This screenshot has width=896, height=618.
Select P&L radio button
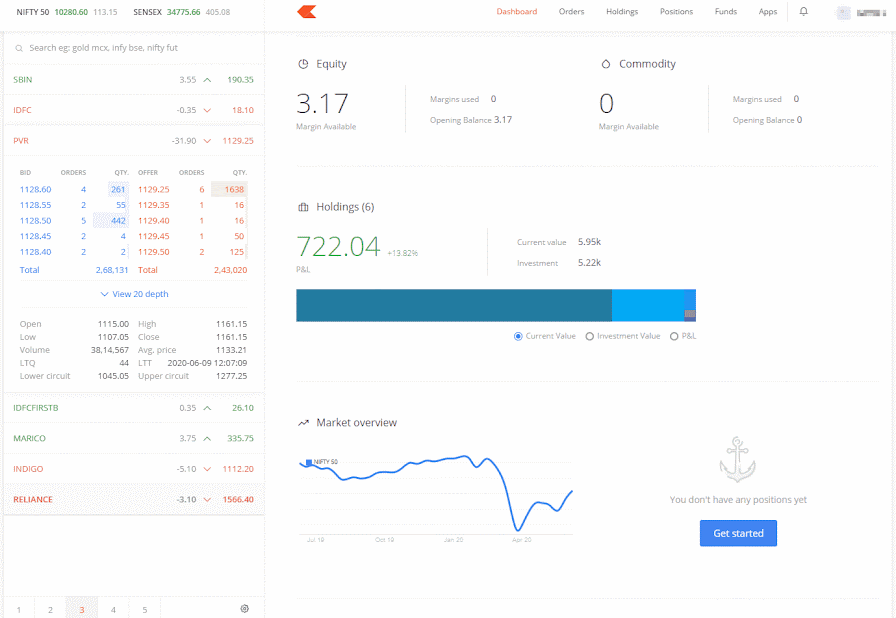[x=674, y=336]
